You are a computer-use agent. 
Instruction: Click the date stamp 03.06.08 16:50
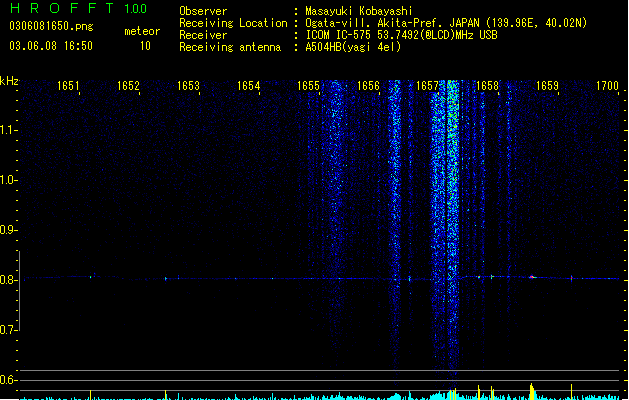click(x=51, y=46)
